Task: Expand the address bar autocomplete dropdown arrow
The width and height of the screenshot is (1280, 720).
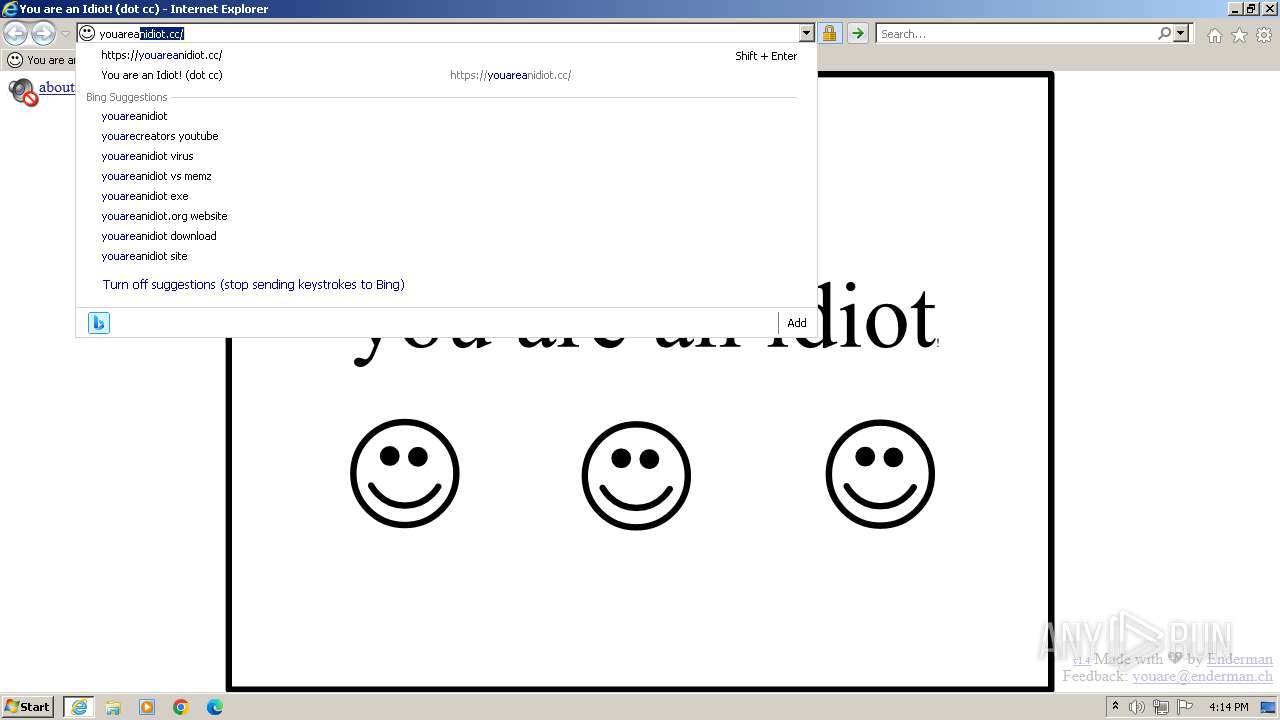Action: click(x=807, y=34)
